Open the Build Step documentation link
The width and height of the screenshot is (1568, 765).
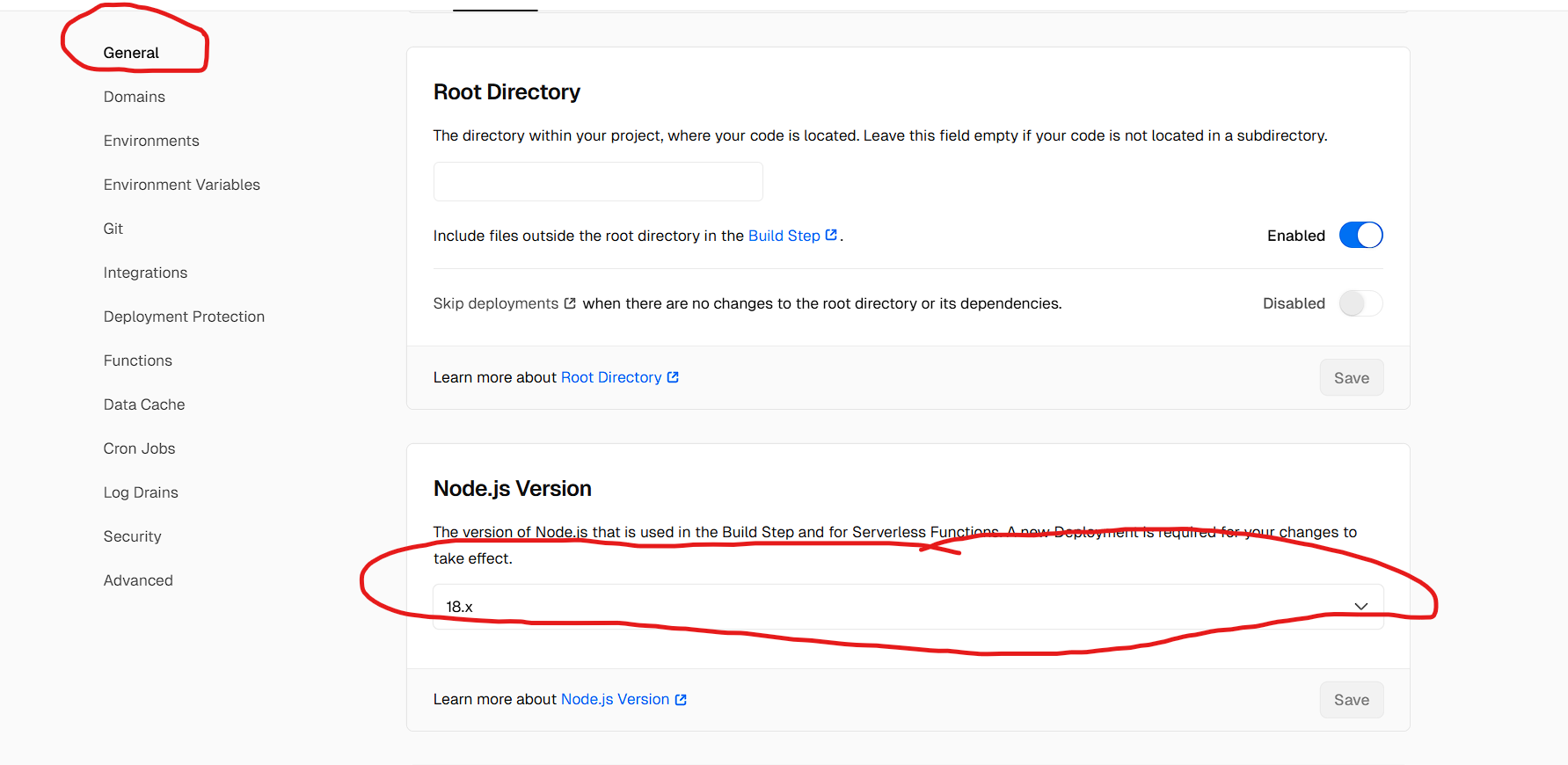pyautogui.click(x=784, y=236)
